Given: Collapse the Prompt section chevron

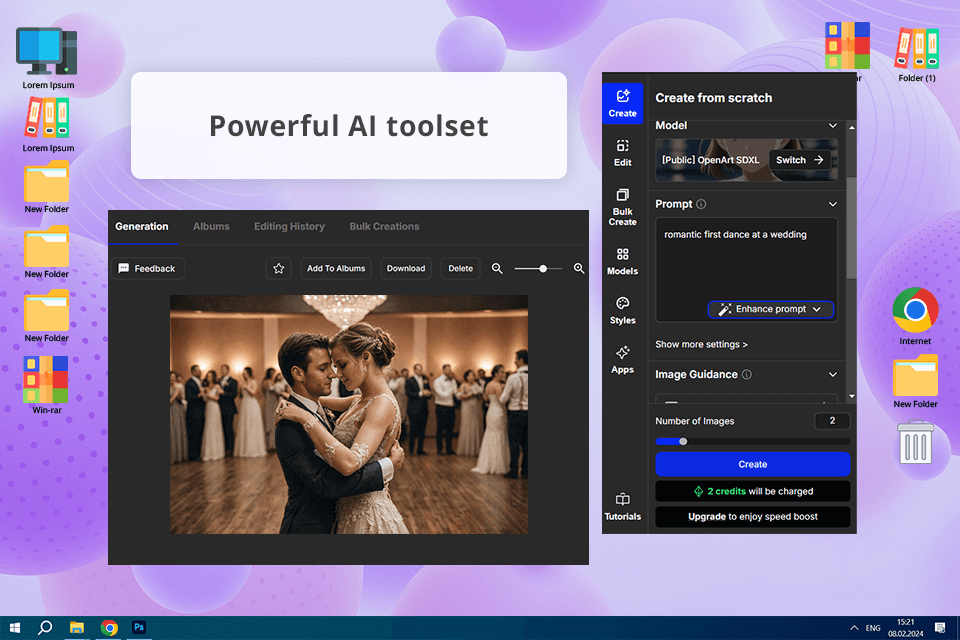Looking at the screenshot, I should [x=833, y=204].
